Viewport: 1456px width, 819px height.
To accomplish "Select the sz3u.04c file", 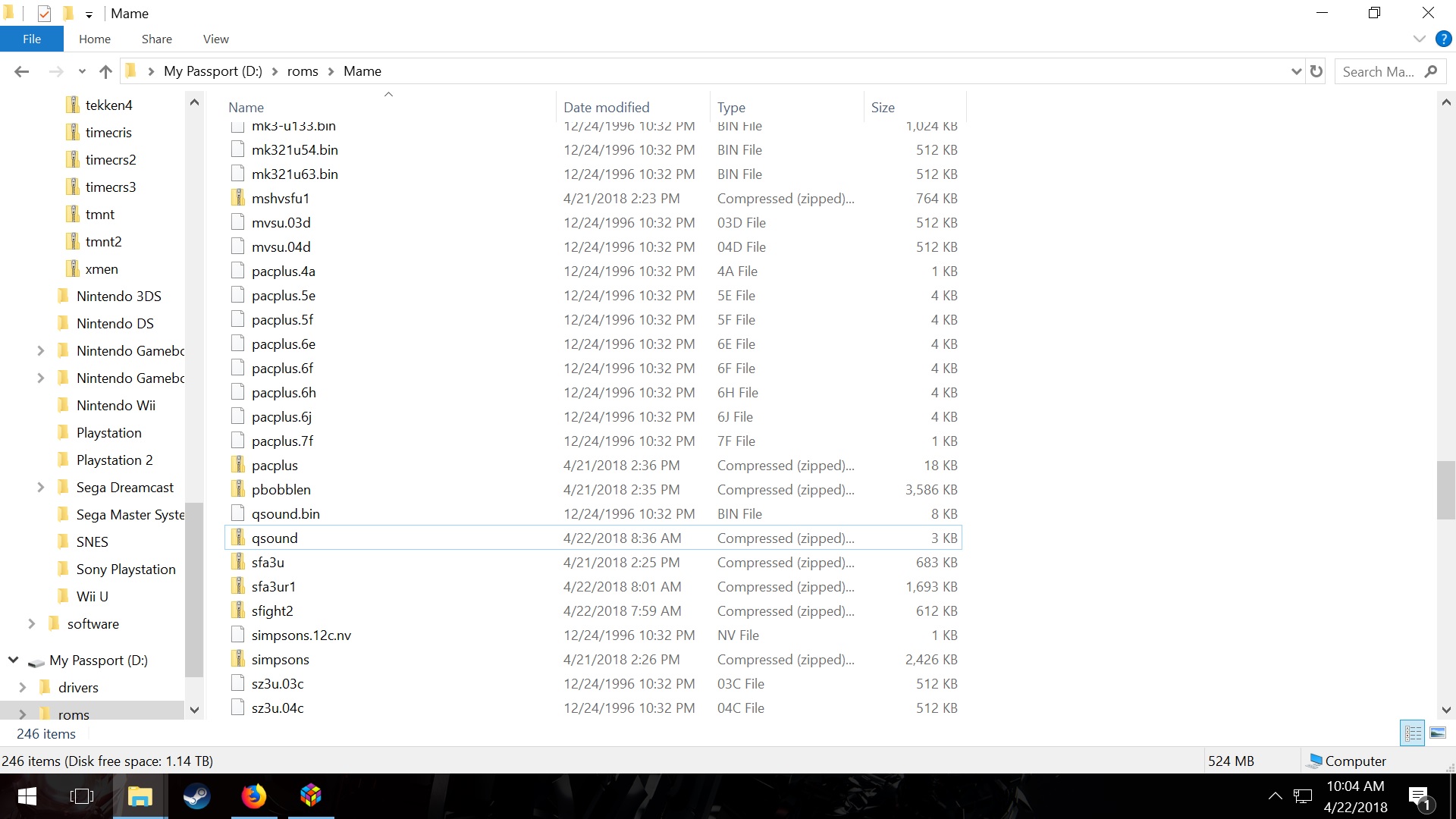I will click(x=593, y=708).
